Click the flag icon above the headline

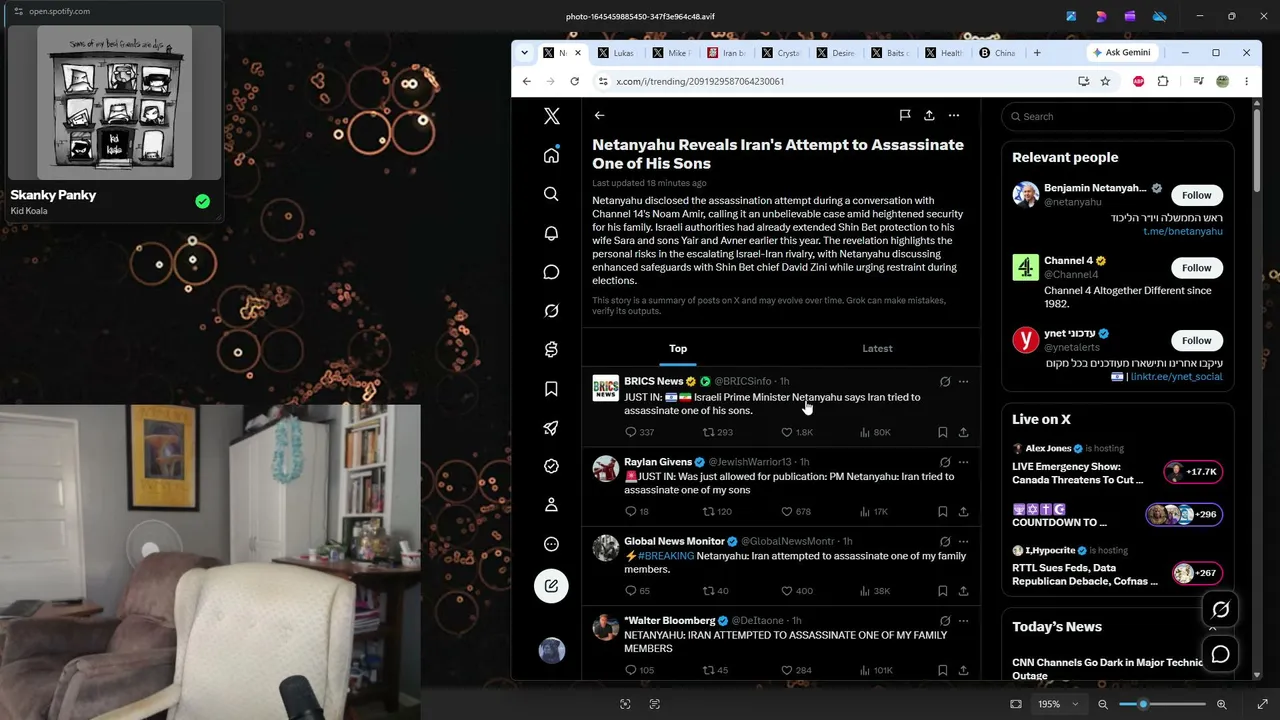click(x=905, y=116)
